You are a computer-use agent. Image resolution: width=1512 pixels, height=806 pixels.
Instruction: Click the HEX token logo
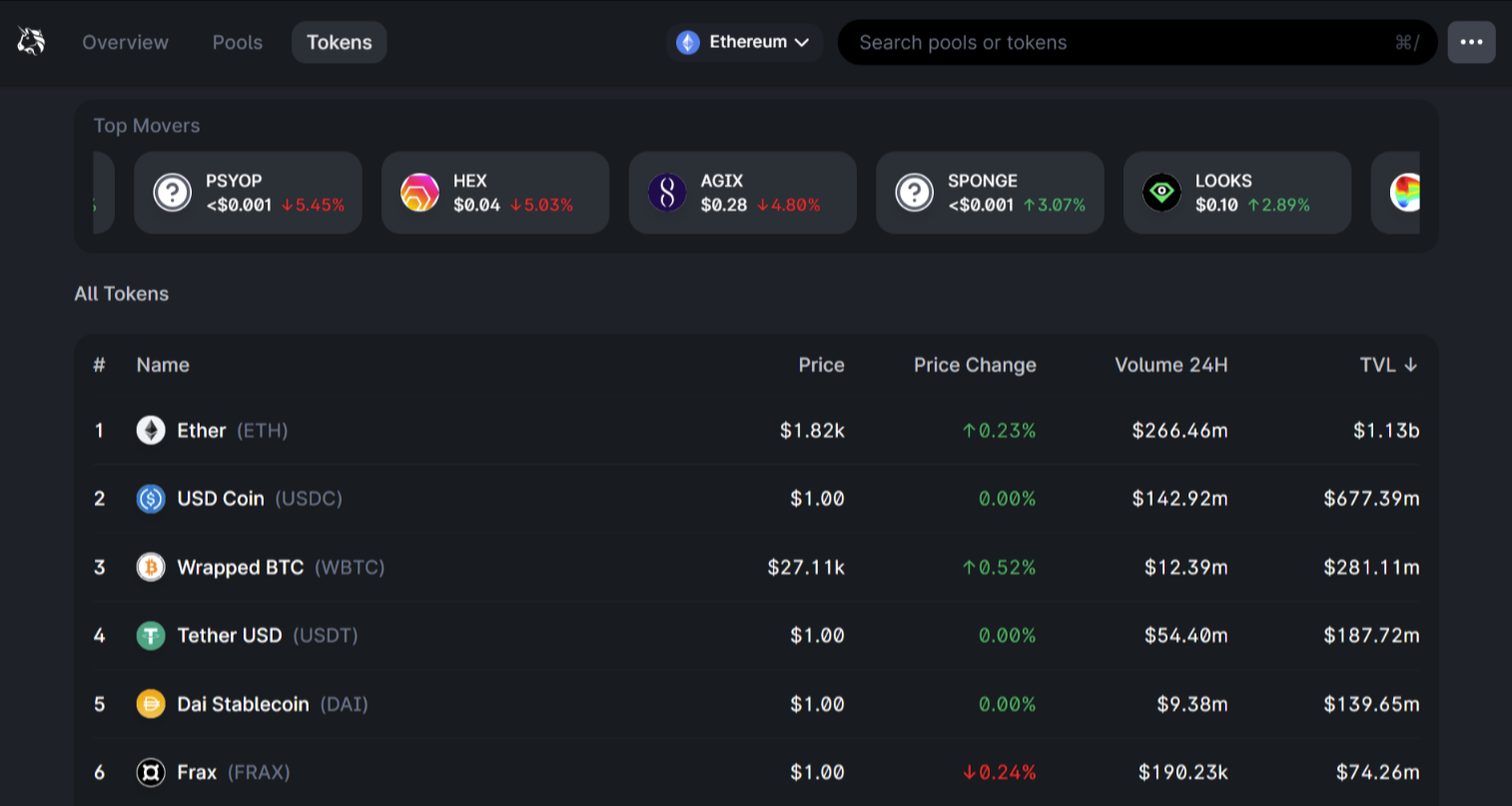point(419,192)
